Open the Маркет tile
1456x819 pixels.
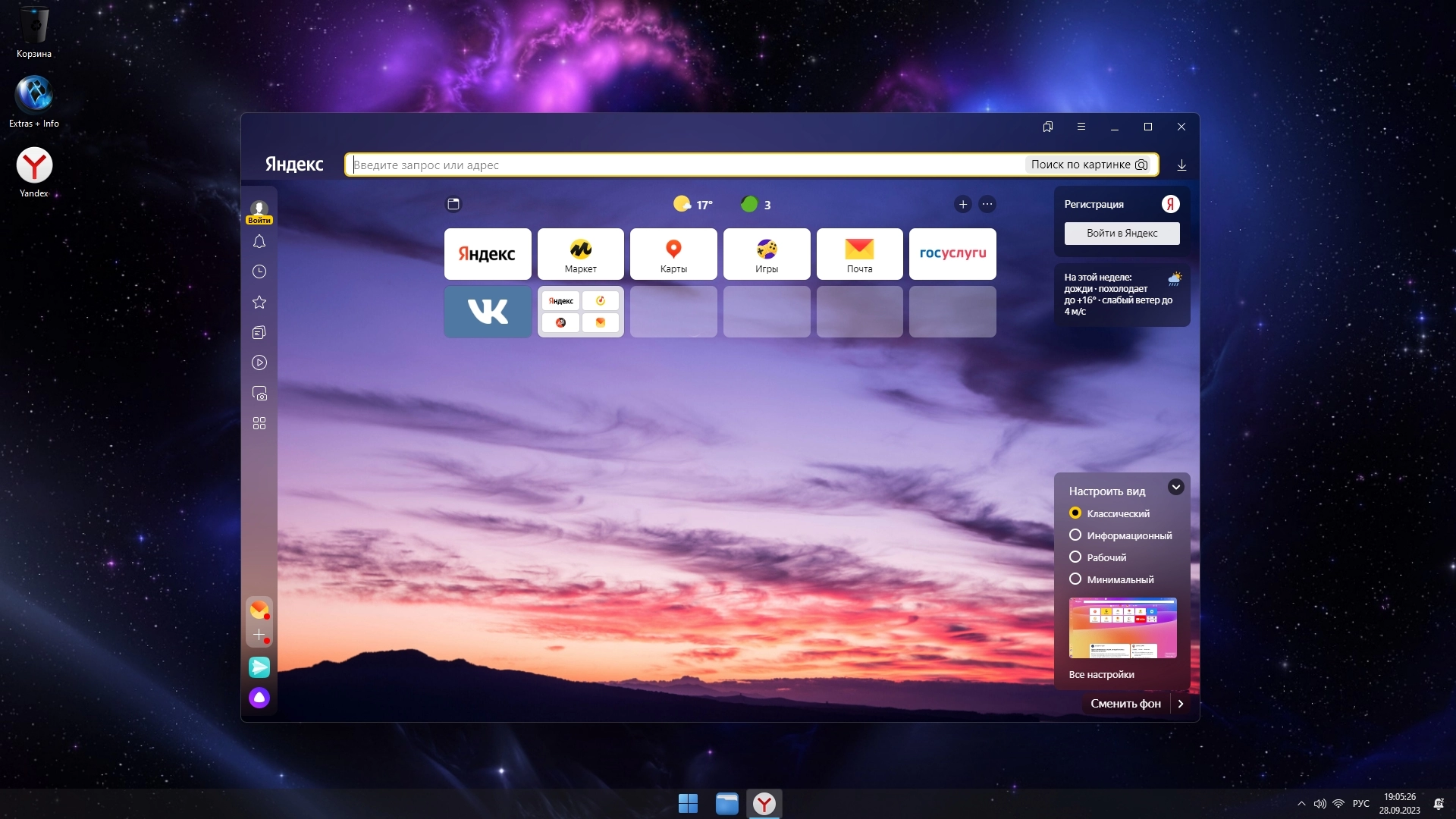coord(581,255)
